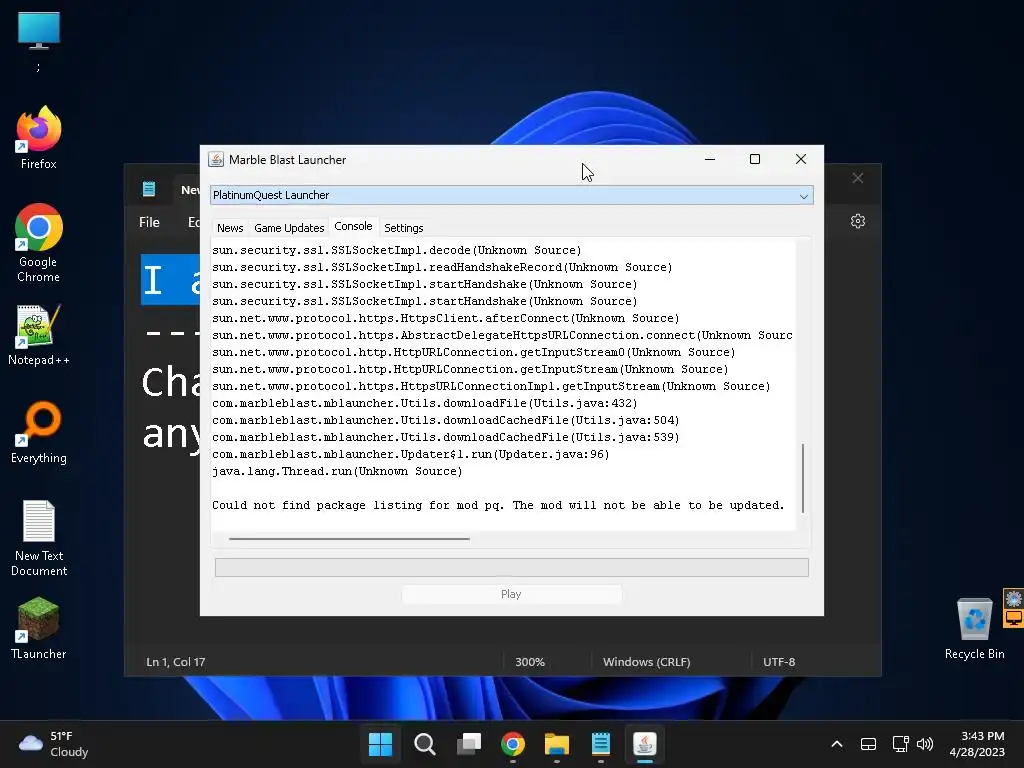The width and height of the screenshot is (1024, 768).
Task: Click the launcher progress bar
Action: click(511, 568)
